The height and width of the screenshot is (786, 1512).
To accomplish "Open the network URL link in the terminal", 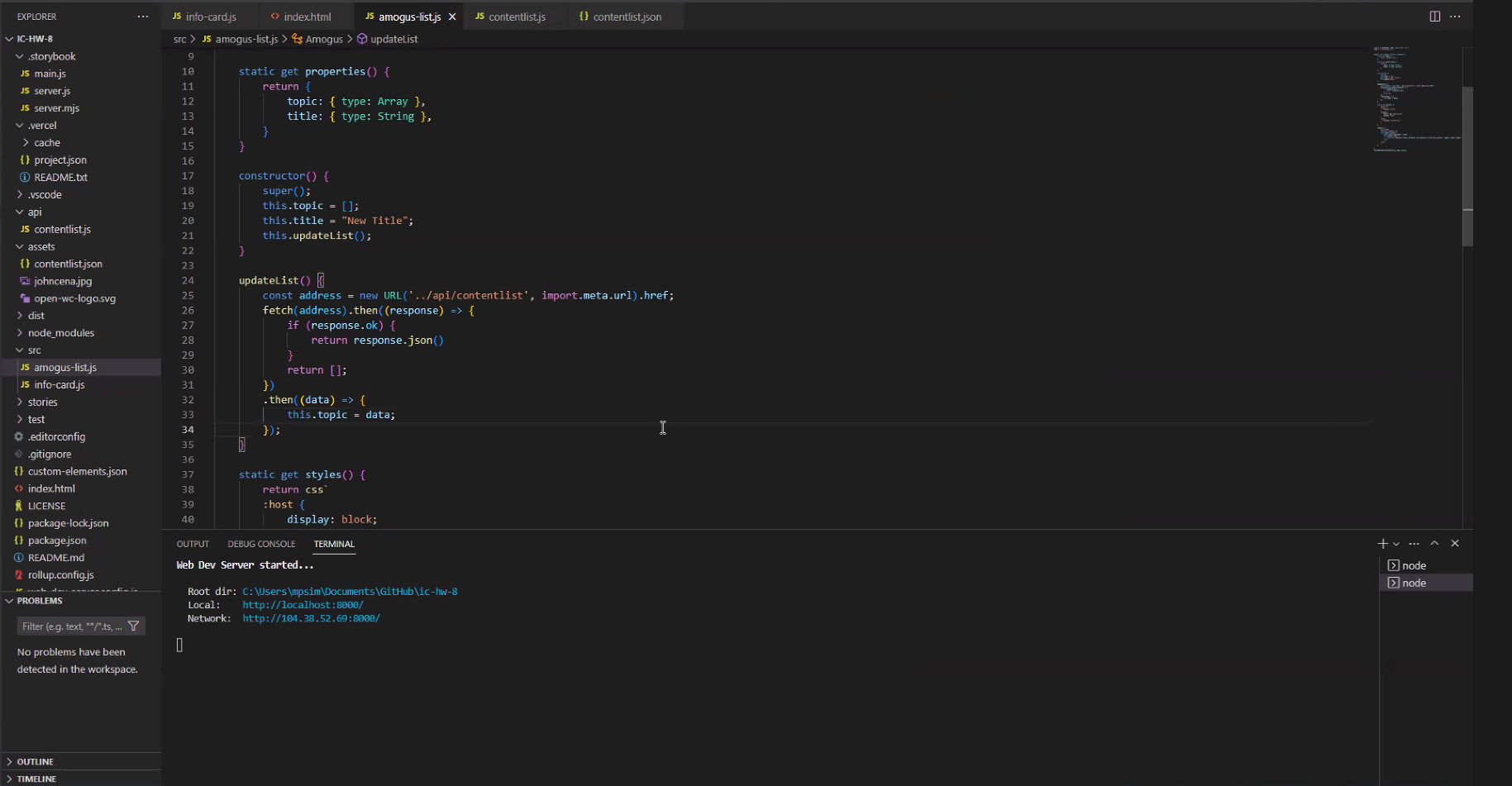I will point(311,617).
